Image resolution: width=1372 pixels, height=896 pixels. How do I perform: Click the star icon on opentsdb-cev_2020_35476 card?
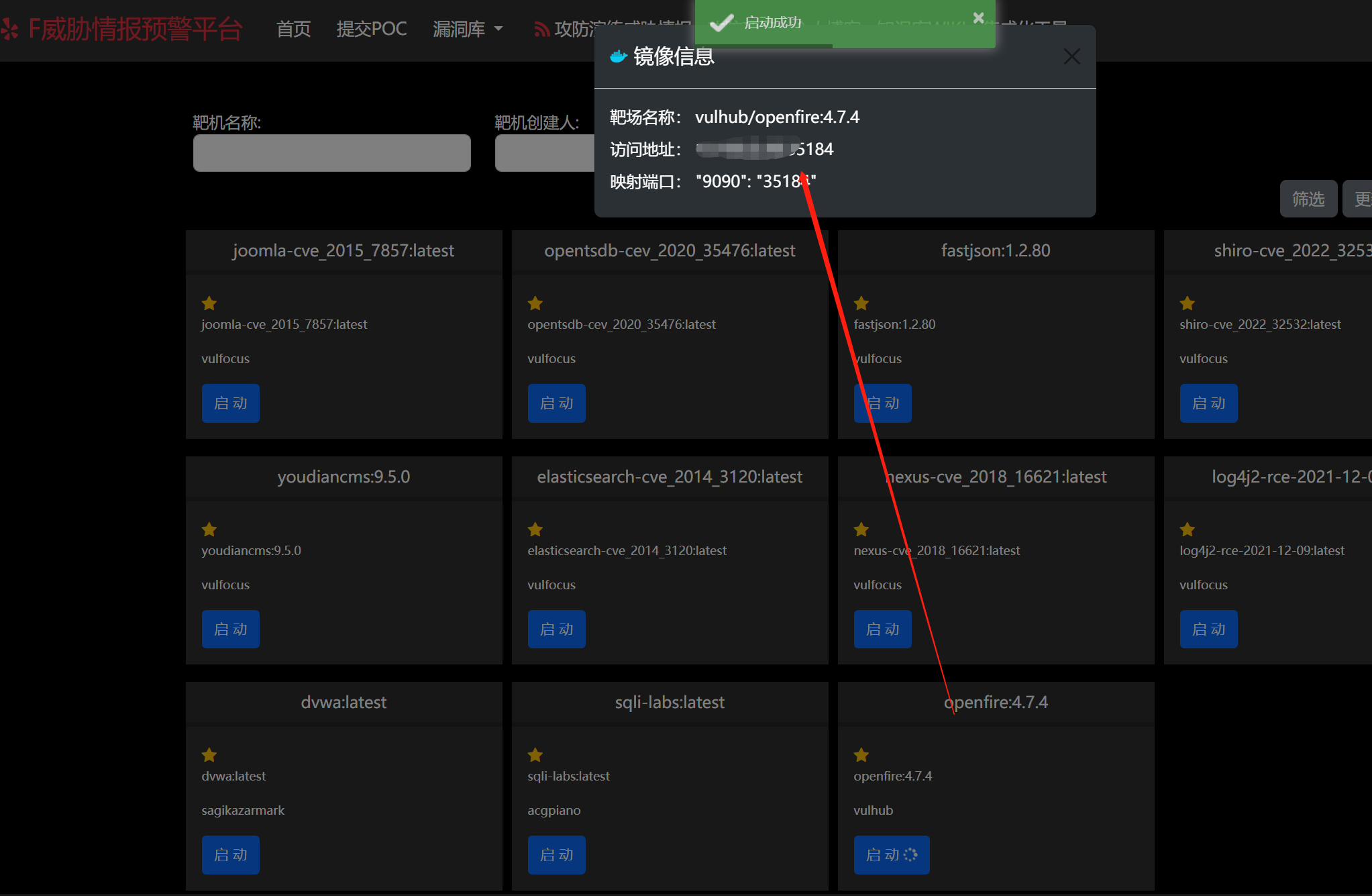click(535, 303)
